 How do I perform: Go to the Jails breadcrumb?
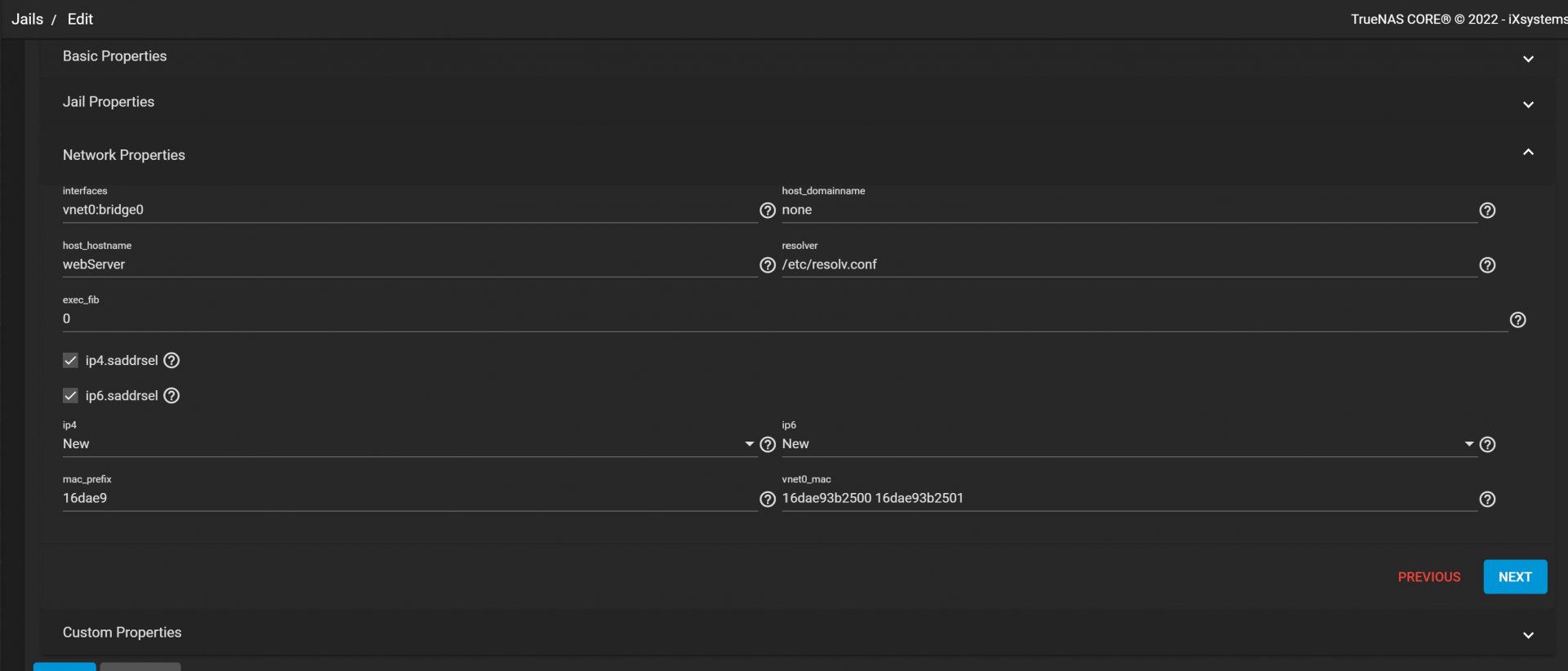click(x=27, y=19)
